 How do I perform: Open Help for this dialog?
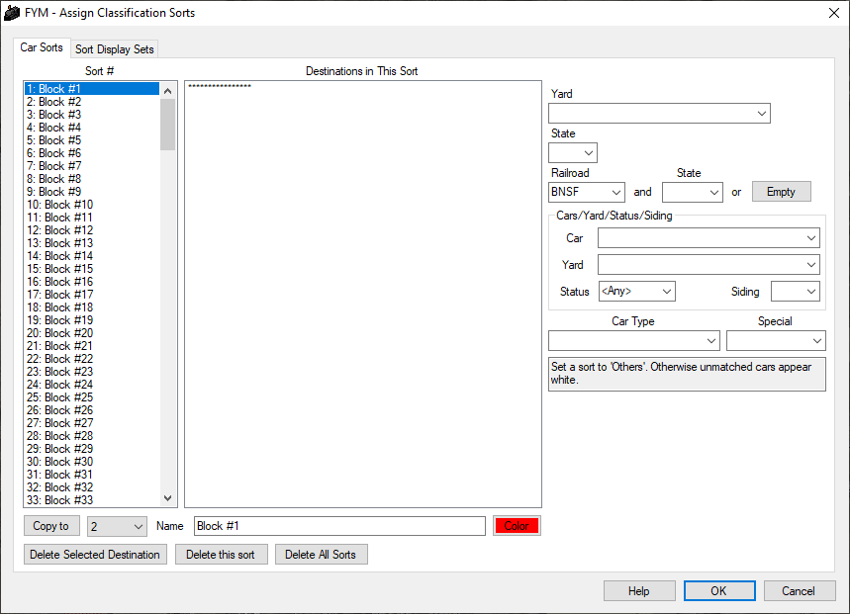[x=639, y=591]
